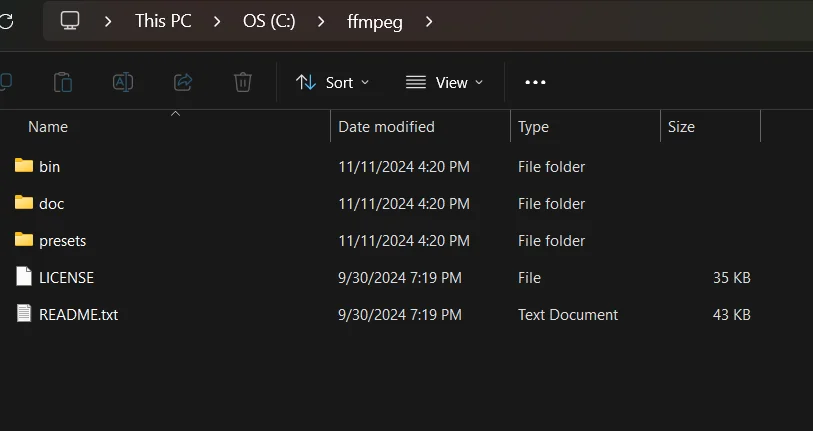
Task: Click the Delete trash can icon
Action: coord(243,82)
